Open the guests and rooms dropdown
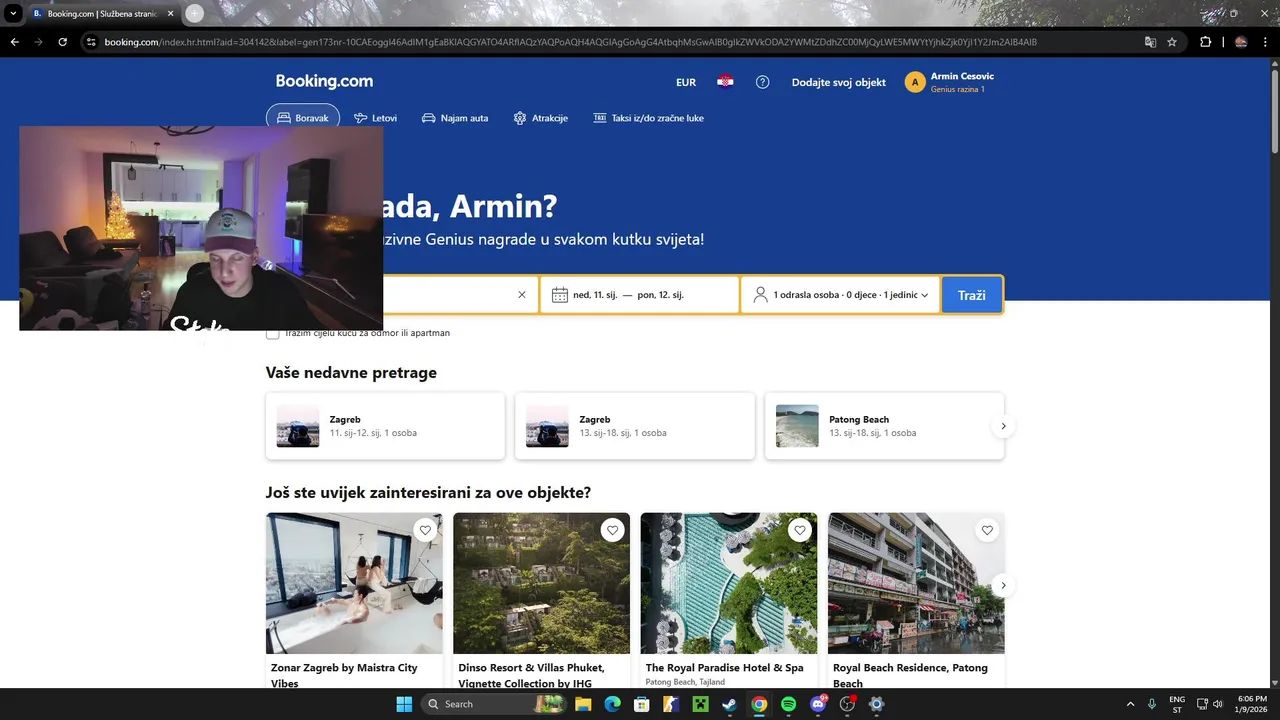 coord(840,295)
